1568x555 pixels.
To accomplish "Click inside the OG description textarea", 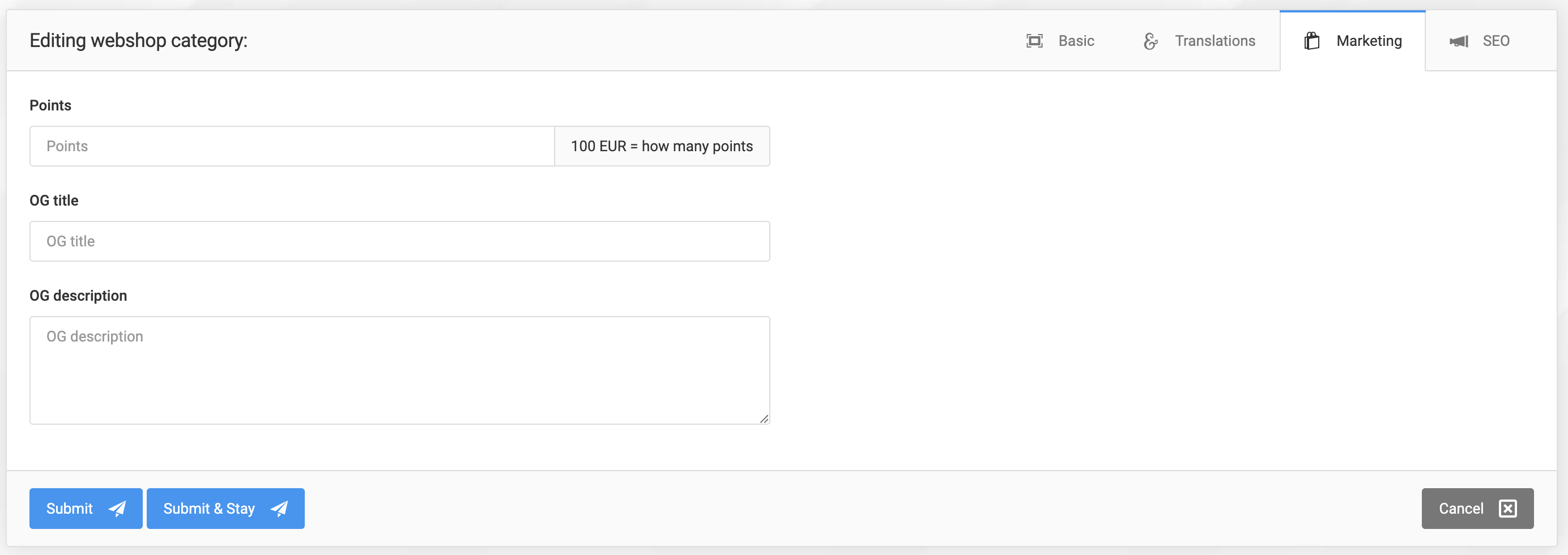I will pos(400,365).
